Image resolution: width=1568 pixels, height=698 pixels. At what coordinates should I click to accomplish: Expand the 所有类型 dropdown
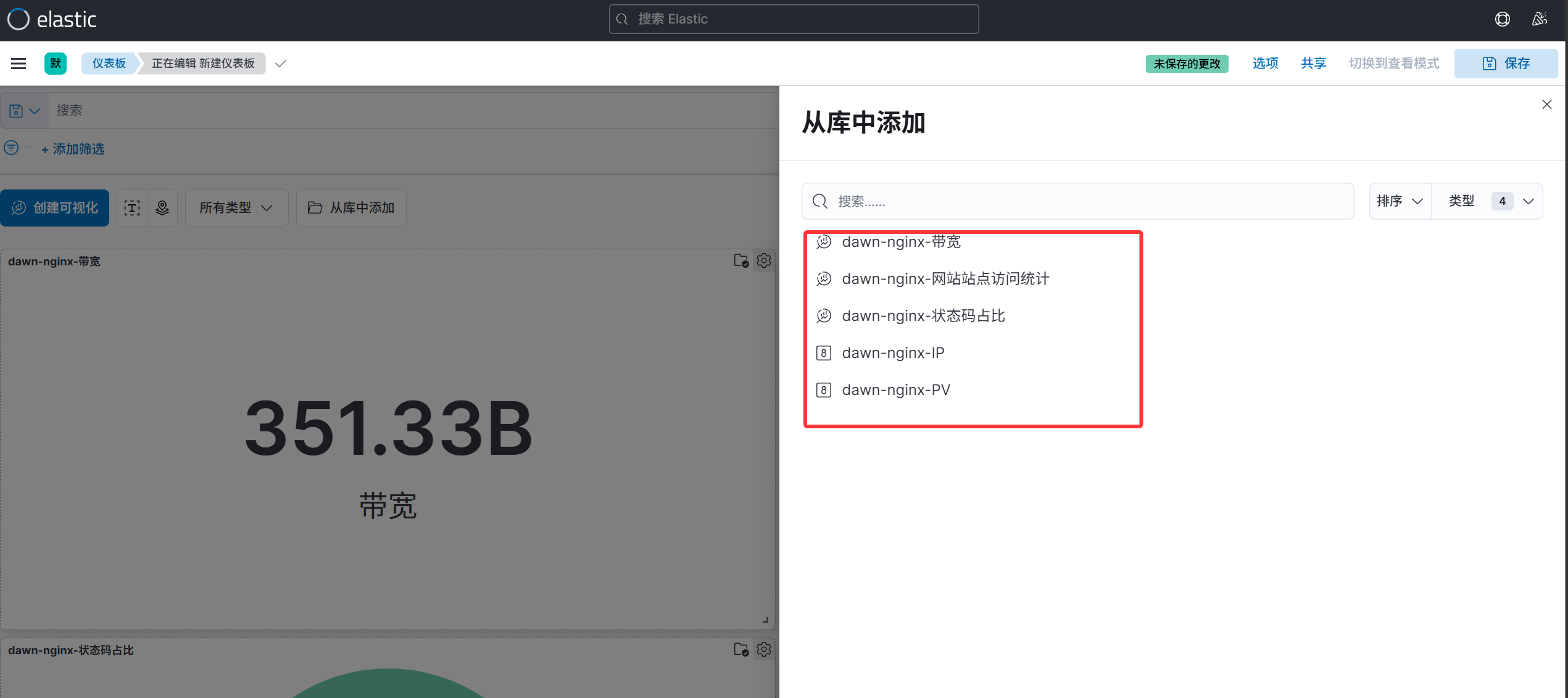(236, 208)
